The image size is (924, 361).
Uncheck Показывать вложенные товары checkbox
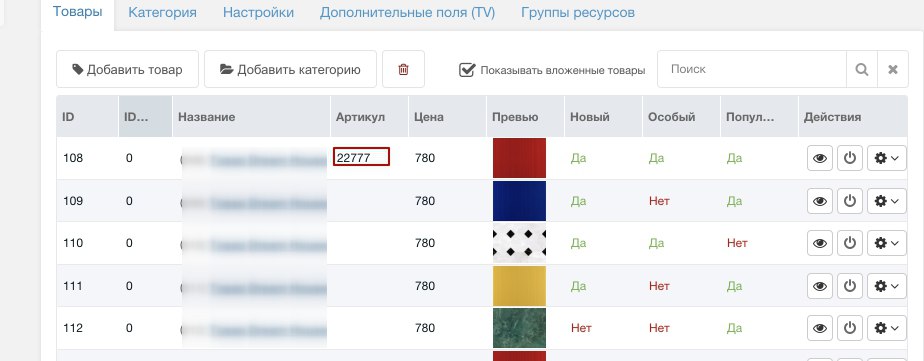[x=467, y=70]
